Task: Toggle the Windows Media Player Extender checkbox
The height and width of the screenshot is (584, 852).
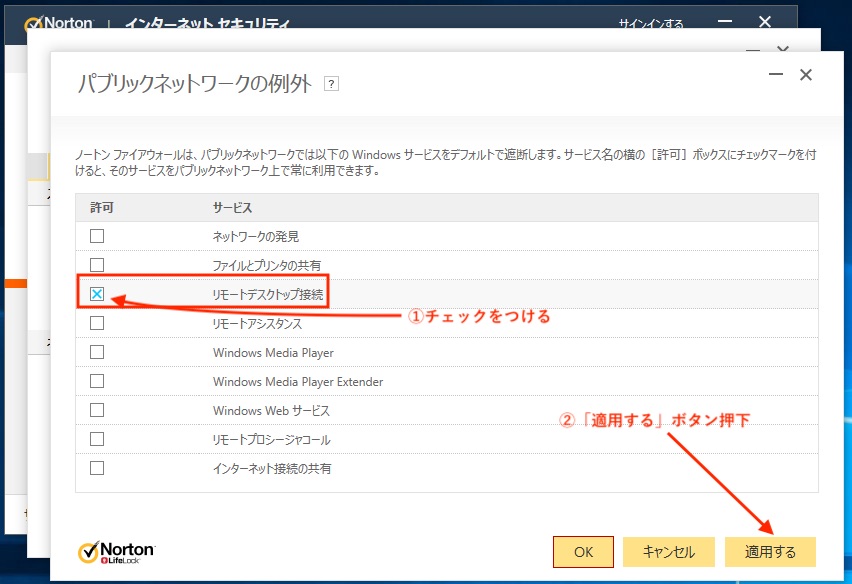Action: tap(97, 381)
